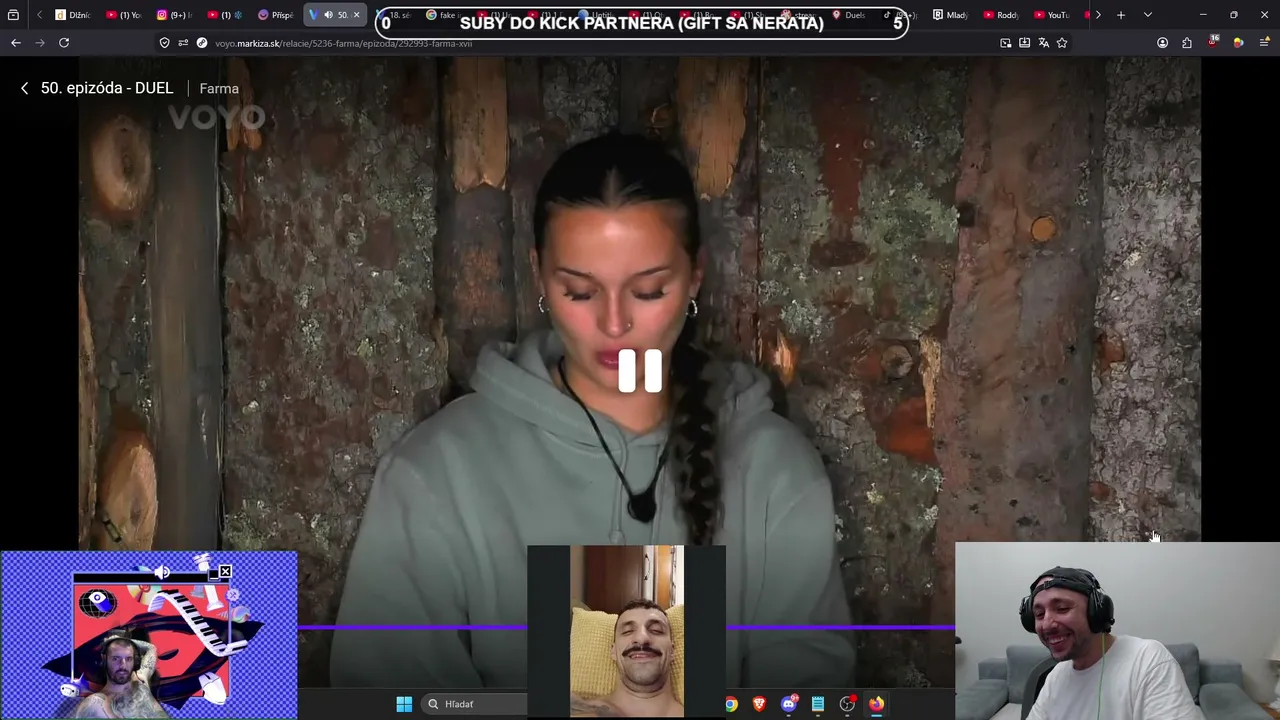Open Discord from the taskbar
Image resolution: width=1280 pixels, height=720 pixels.
tap(789, 704)
